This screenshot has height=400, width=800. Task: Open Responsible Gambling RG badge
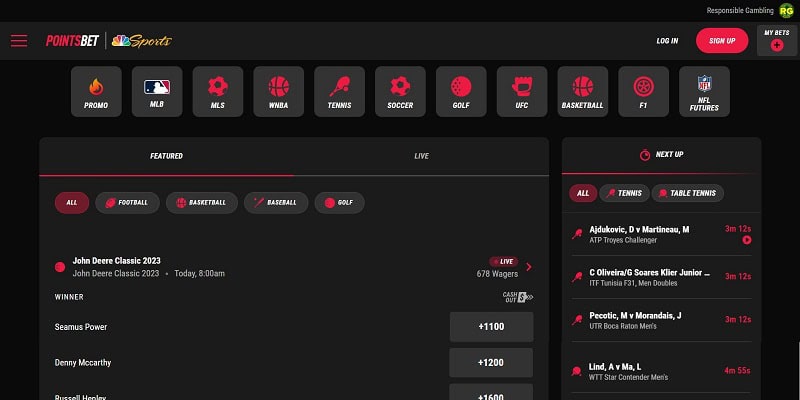[786, 11]
